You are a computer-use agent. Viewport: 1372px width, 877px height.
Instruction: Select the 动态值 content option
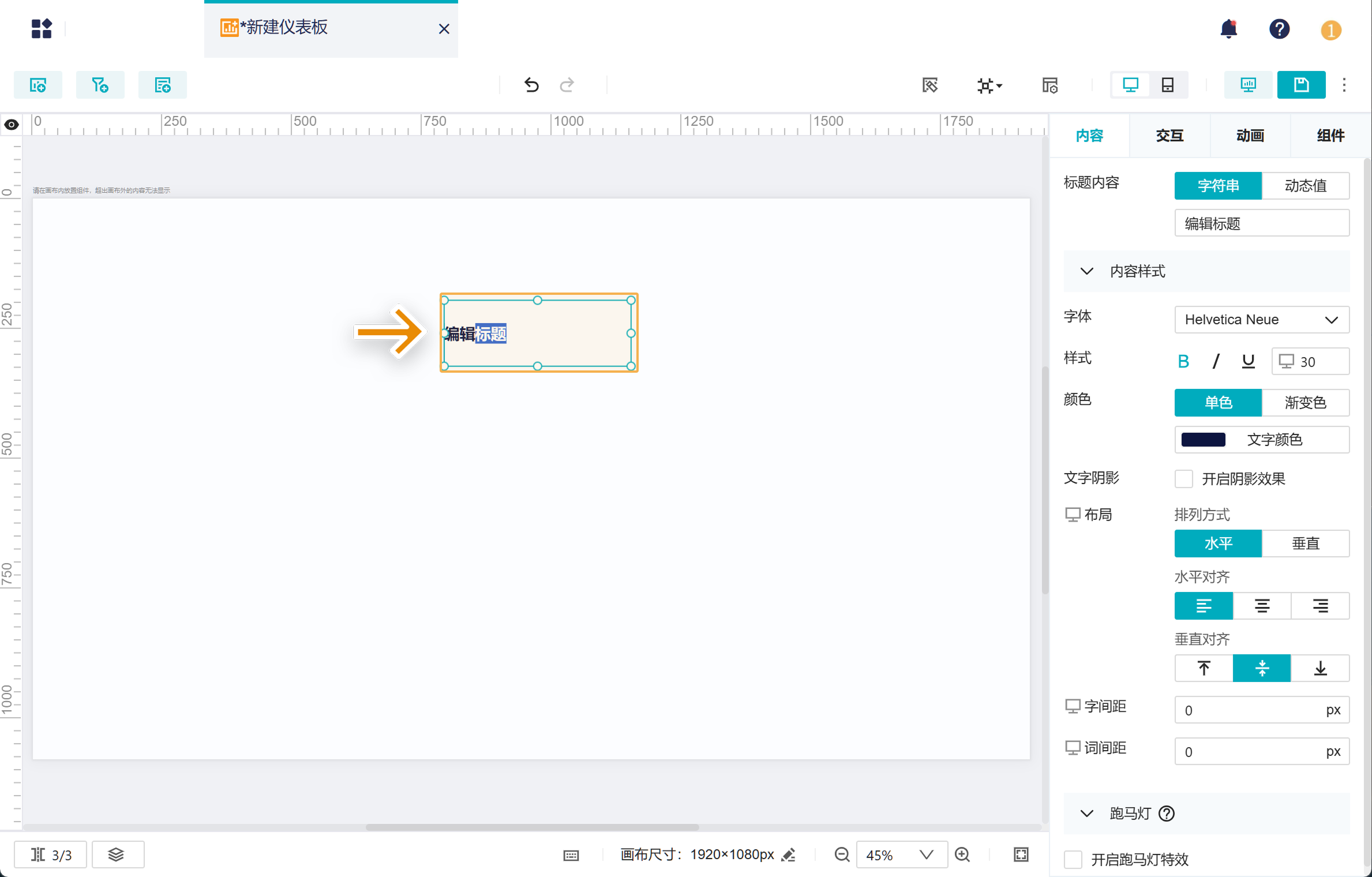click(1305, 186)
